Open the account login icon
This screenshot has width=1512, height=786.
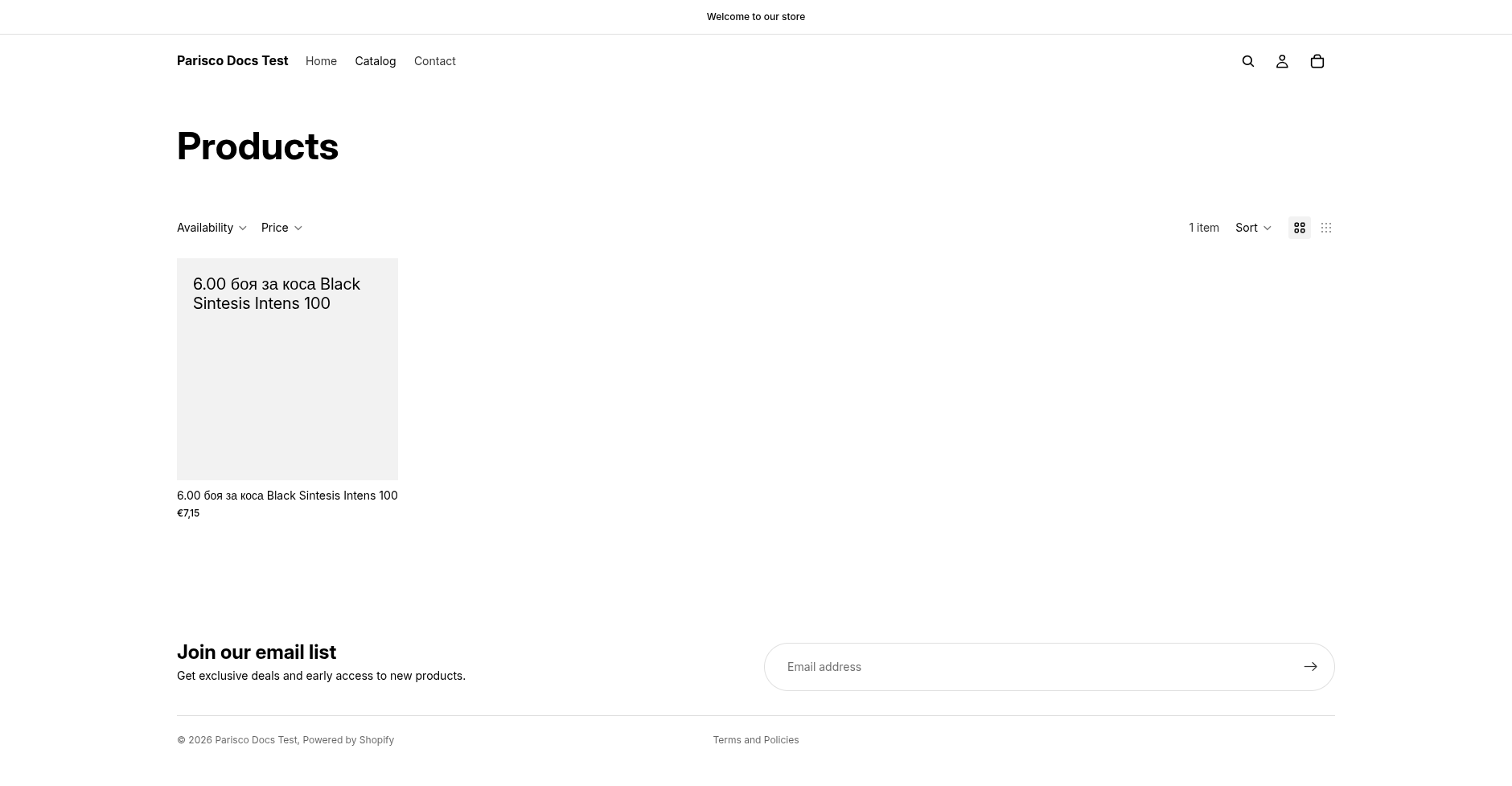pyautogui.click(x=1282, y=61)
